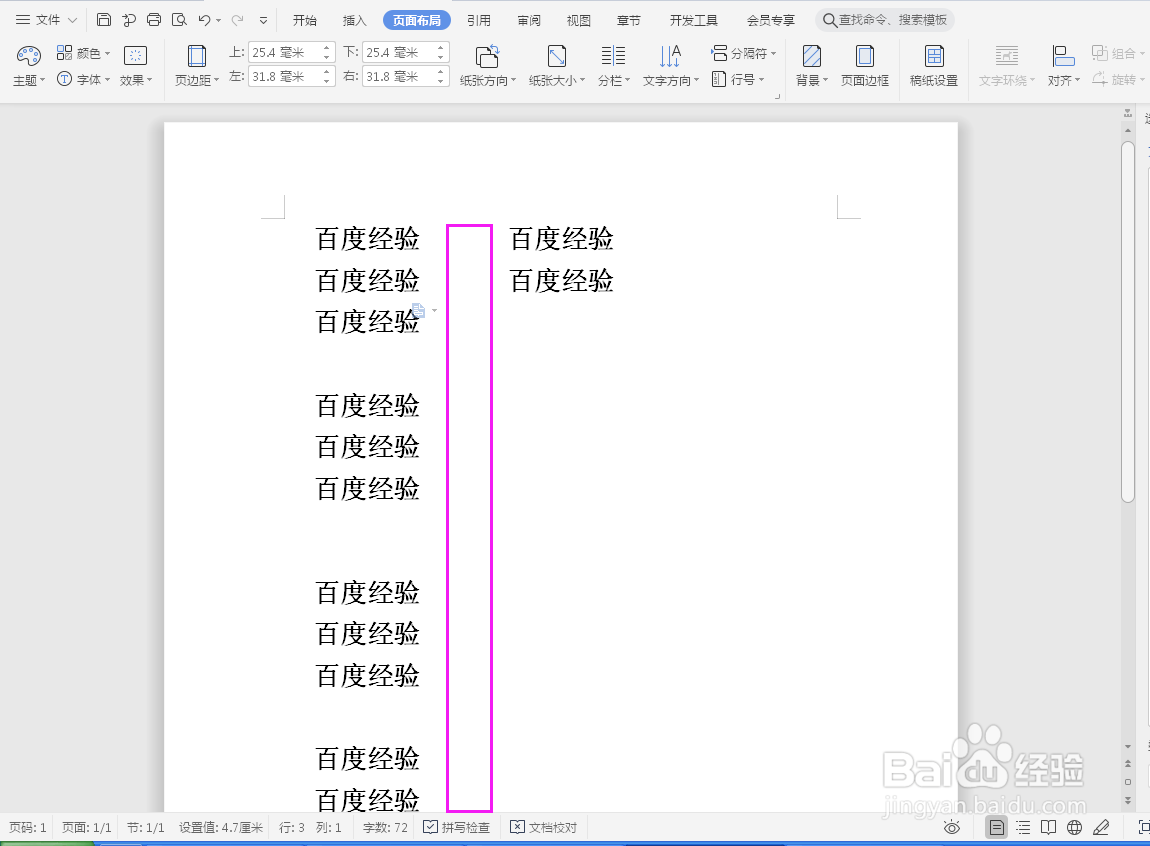This screenshot has height=846, width=1150.
Task: Switch to web layout view icon
Action: tap(1074, 828)
